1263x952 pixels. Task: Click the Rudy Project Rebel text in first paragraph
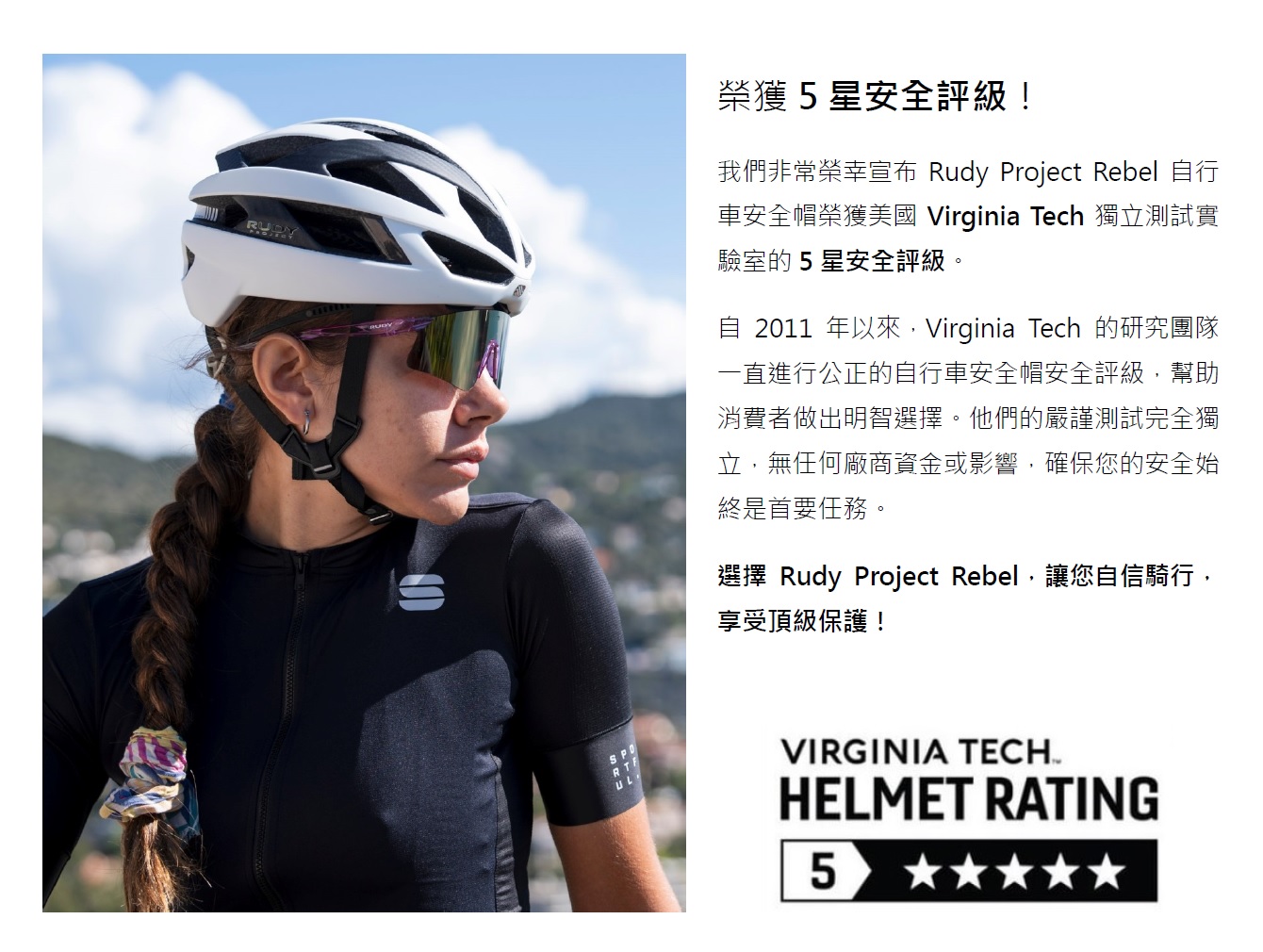point(1043,172)
